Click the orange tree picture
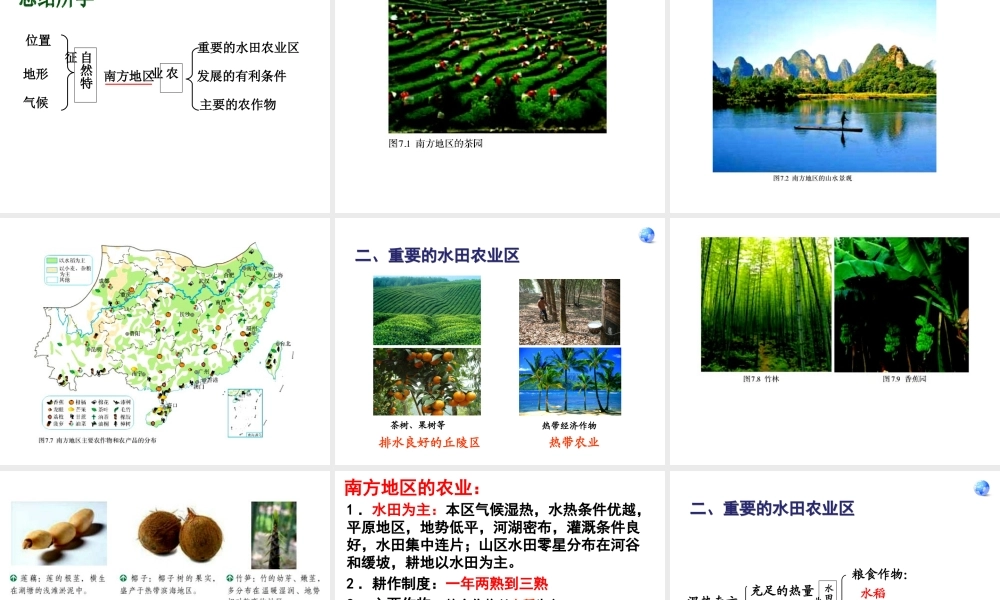This screenshot has height=600, width=1000. 427,381
